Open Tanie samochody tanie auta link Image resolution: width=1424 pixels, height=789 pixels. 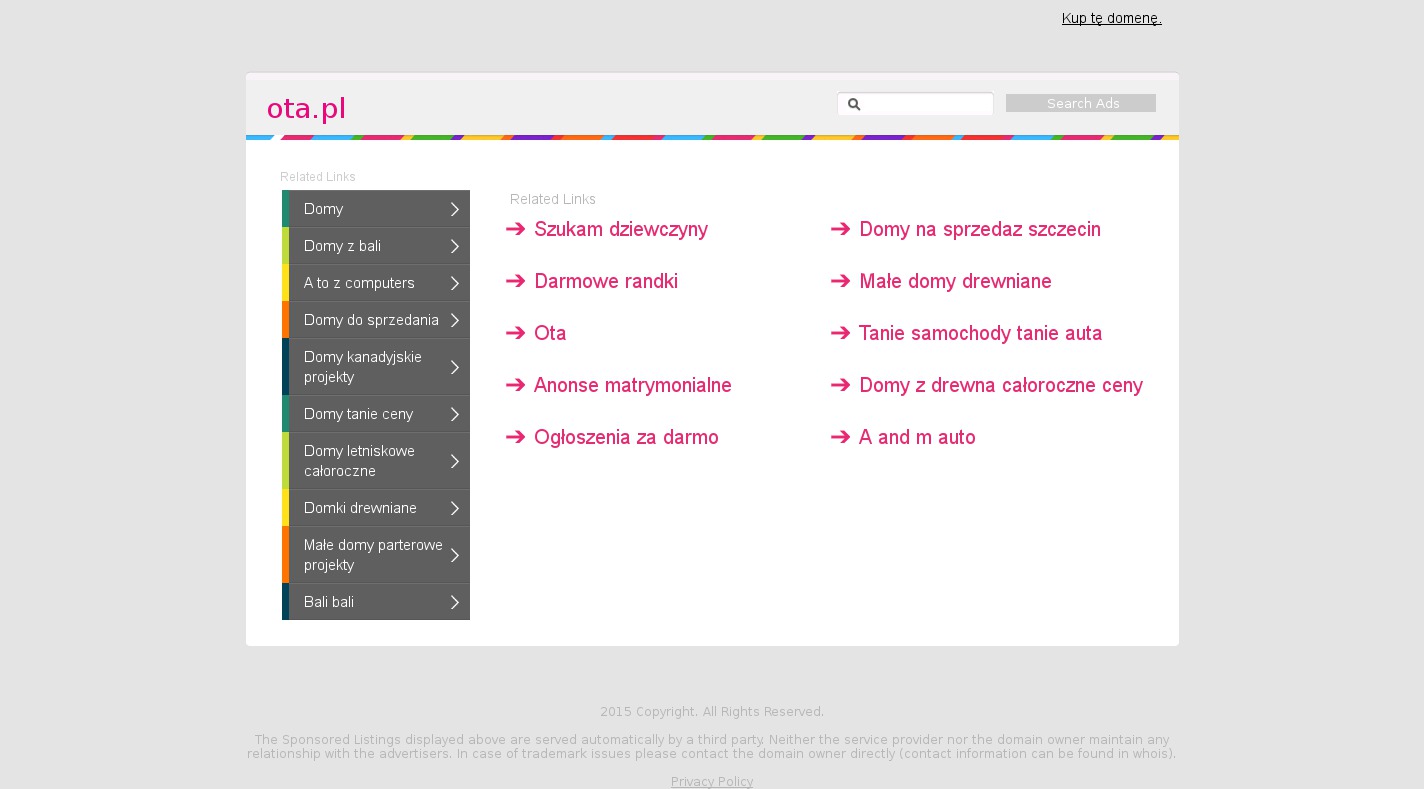(x=980, y=333)
